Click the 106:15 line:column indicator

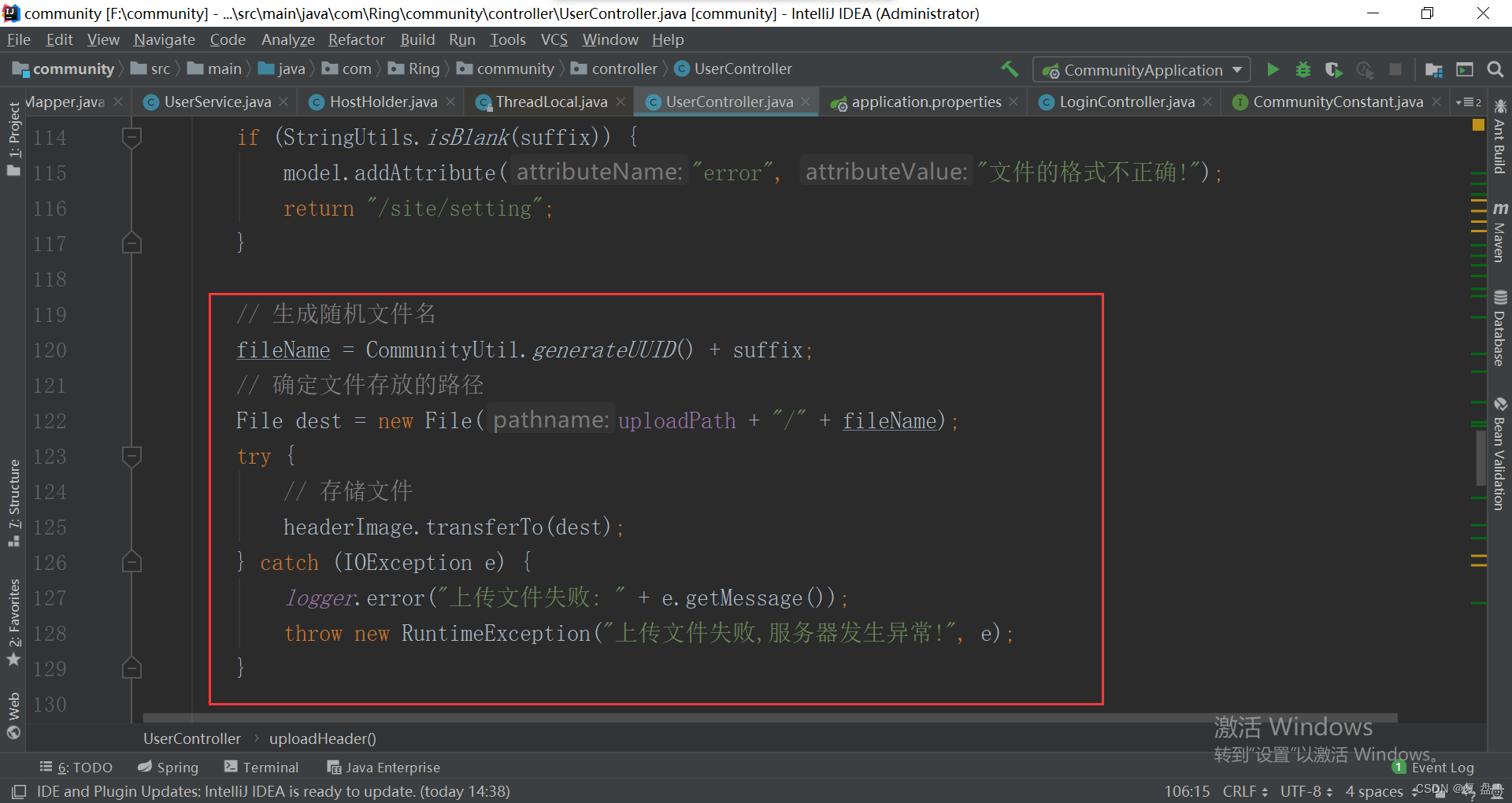click(1187, 791)
